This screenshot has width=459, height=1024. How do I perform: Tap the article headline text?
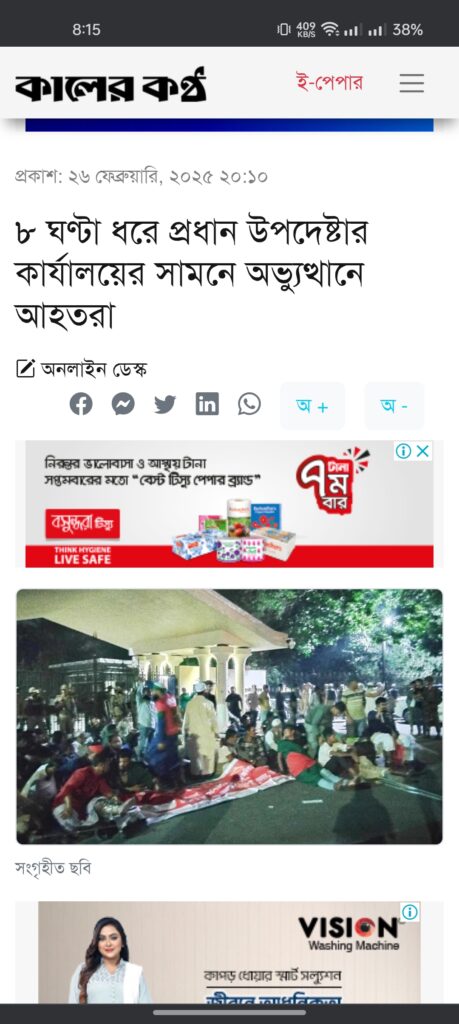click(x=192, y=274)
